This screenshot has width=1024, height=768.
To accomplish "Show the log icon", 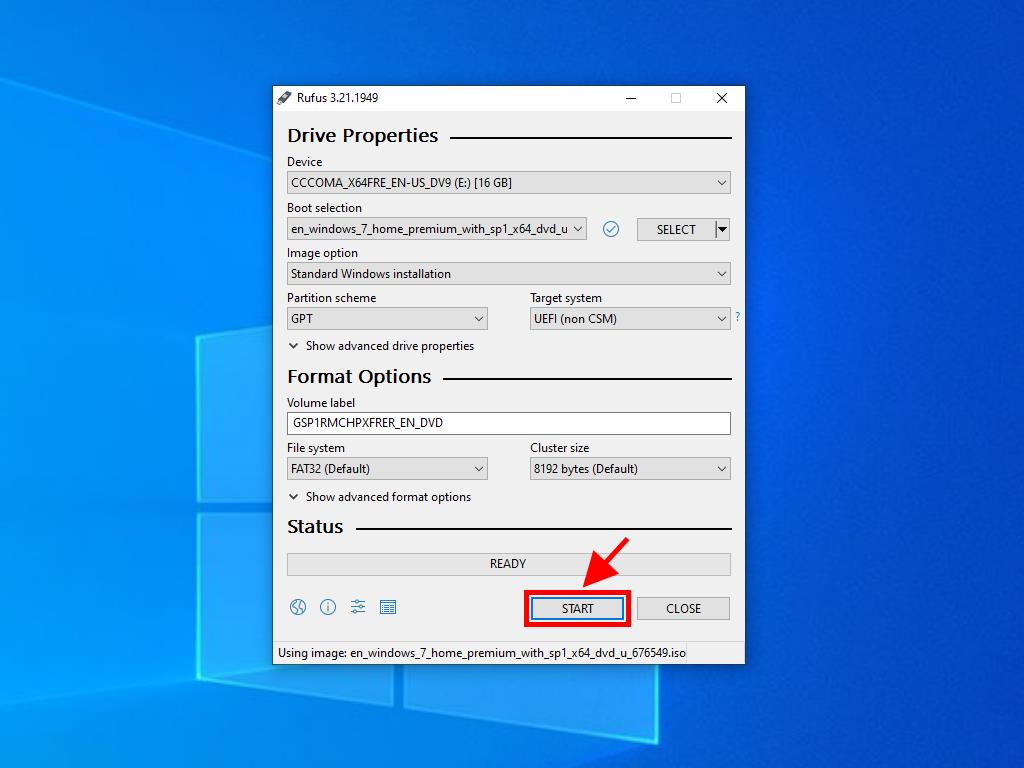I will coord(388,607).
